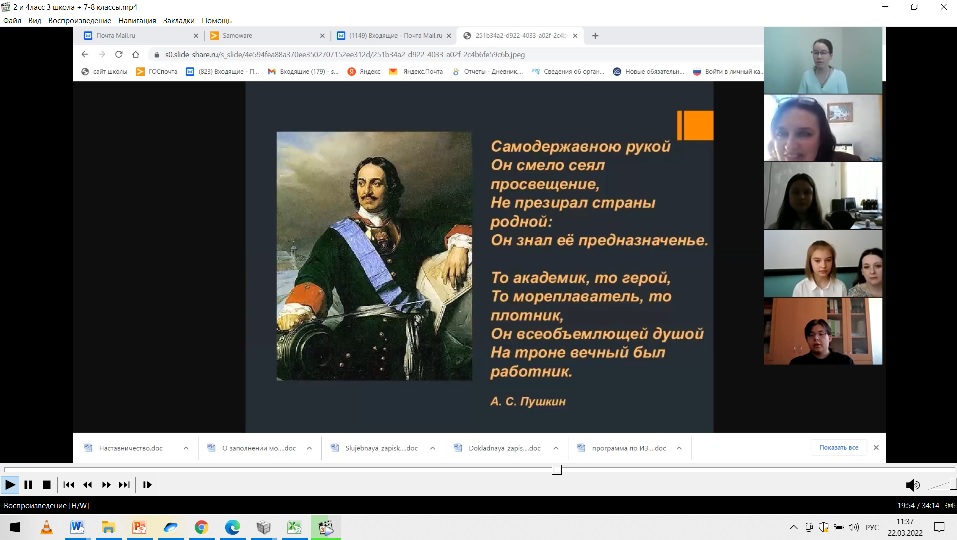Click the Воспроизведение [H/W] status text
The height and width of the screenshot is (540, 957).
pos(46,505)
